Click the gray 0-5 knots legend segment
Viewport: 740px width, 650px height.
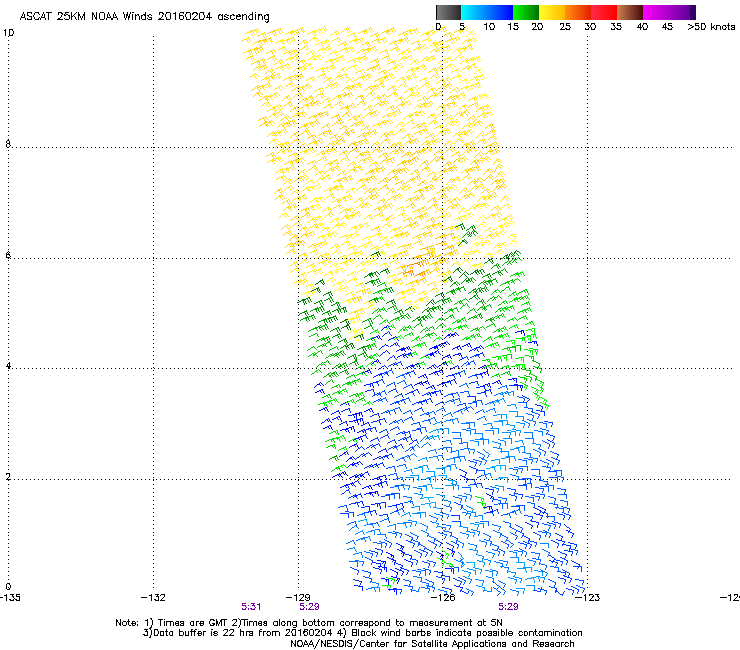448,12
